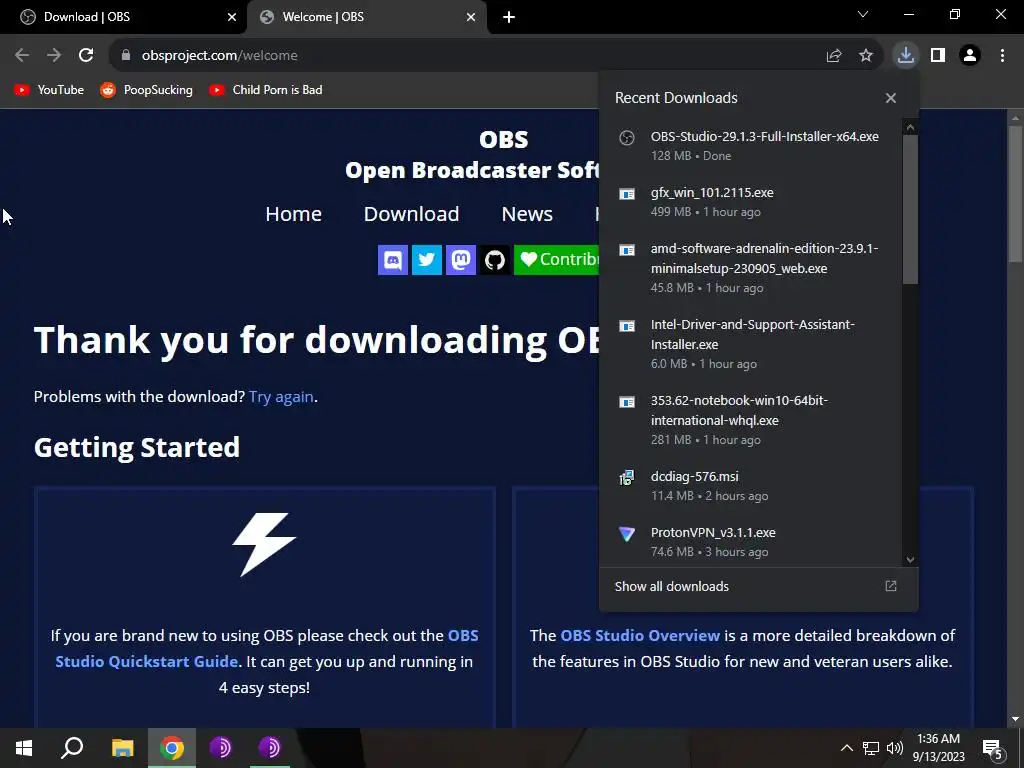Open the notification center icon
Viewport: 1024px width, 768px height.
point(993,748)
